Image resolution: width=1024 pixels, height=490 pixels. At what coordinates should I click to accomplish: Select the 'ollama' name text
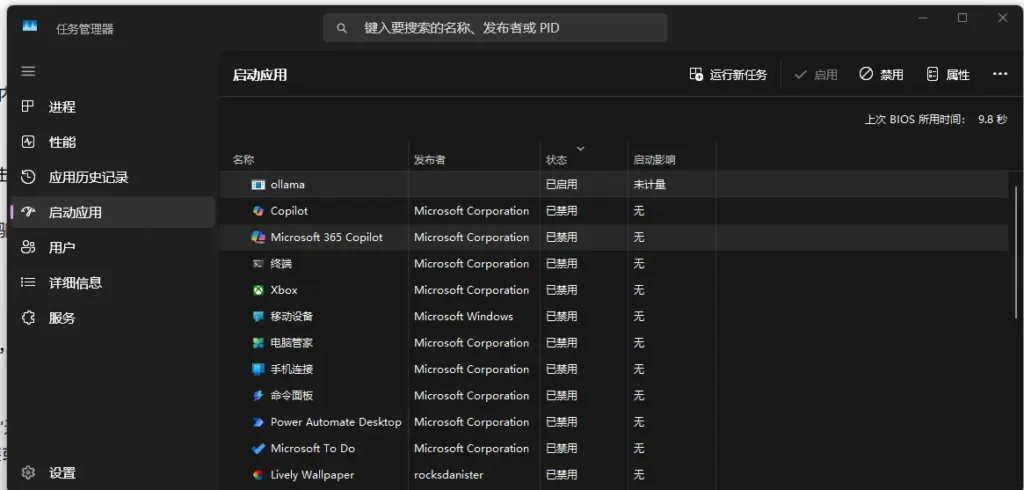287,185
